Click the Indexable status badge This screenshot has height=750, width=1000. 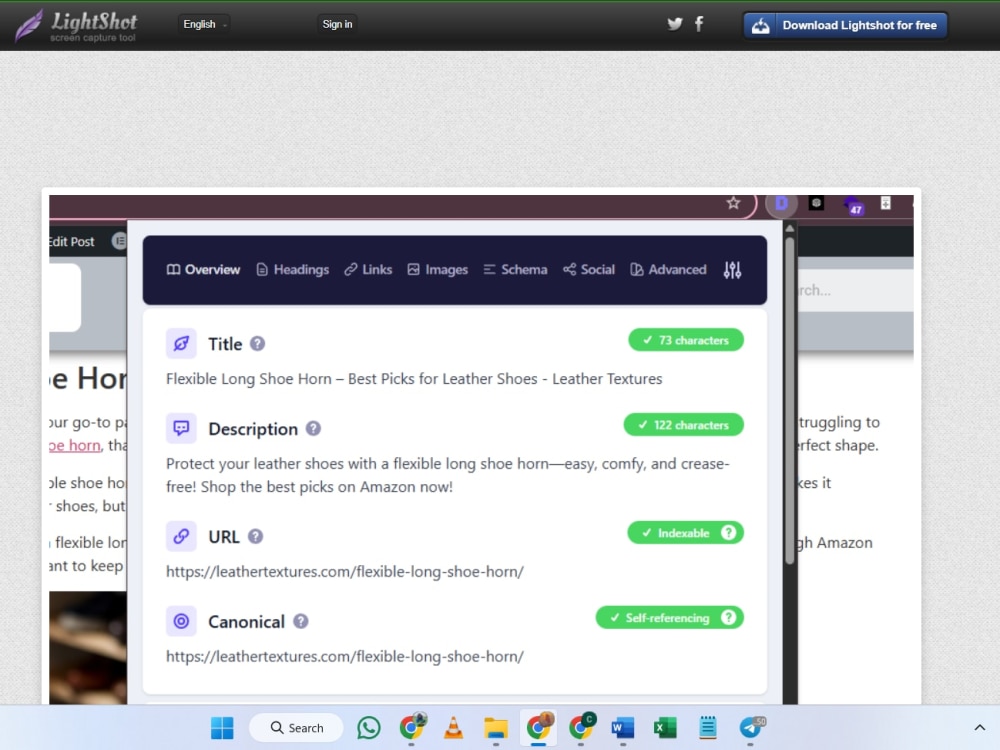click(686, 533)
